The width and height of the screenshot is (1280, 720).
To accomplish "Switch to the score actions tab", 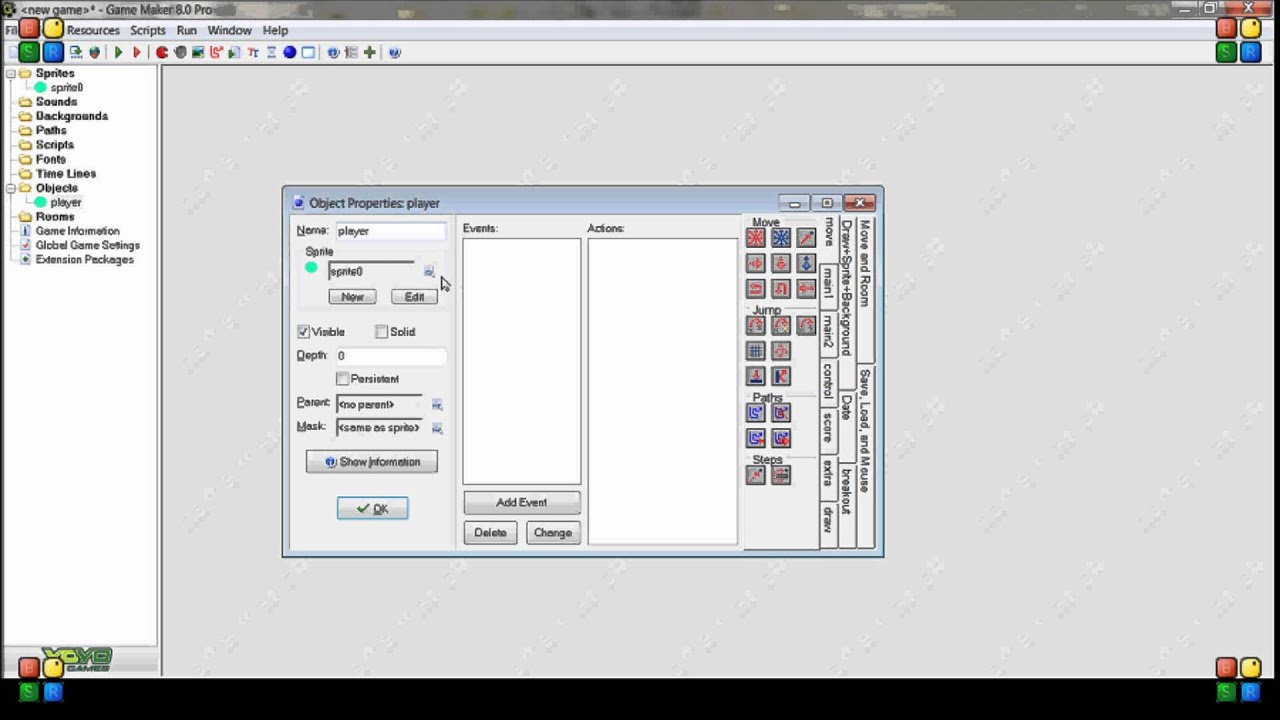I will (x=828, y=428).
